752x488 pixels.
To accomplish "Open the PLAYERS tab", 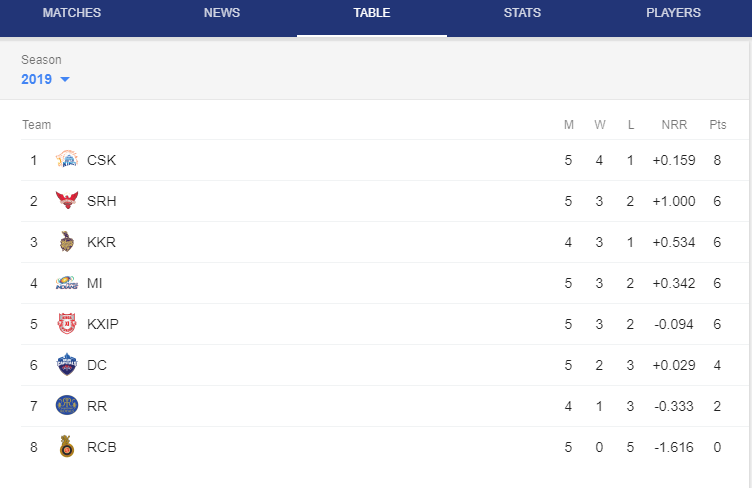I will click(x=673, y=13).
